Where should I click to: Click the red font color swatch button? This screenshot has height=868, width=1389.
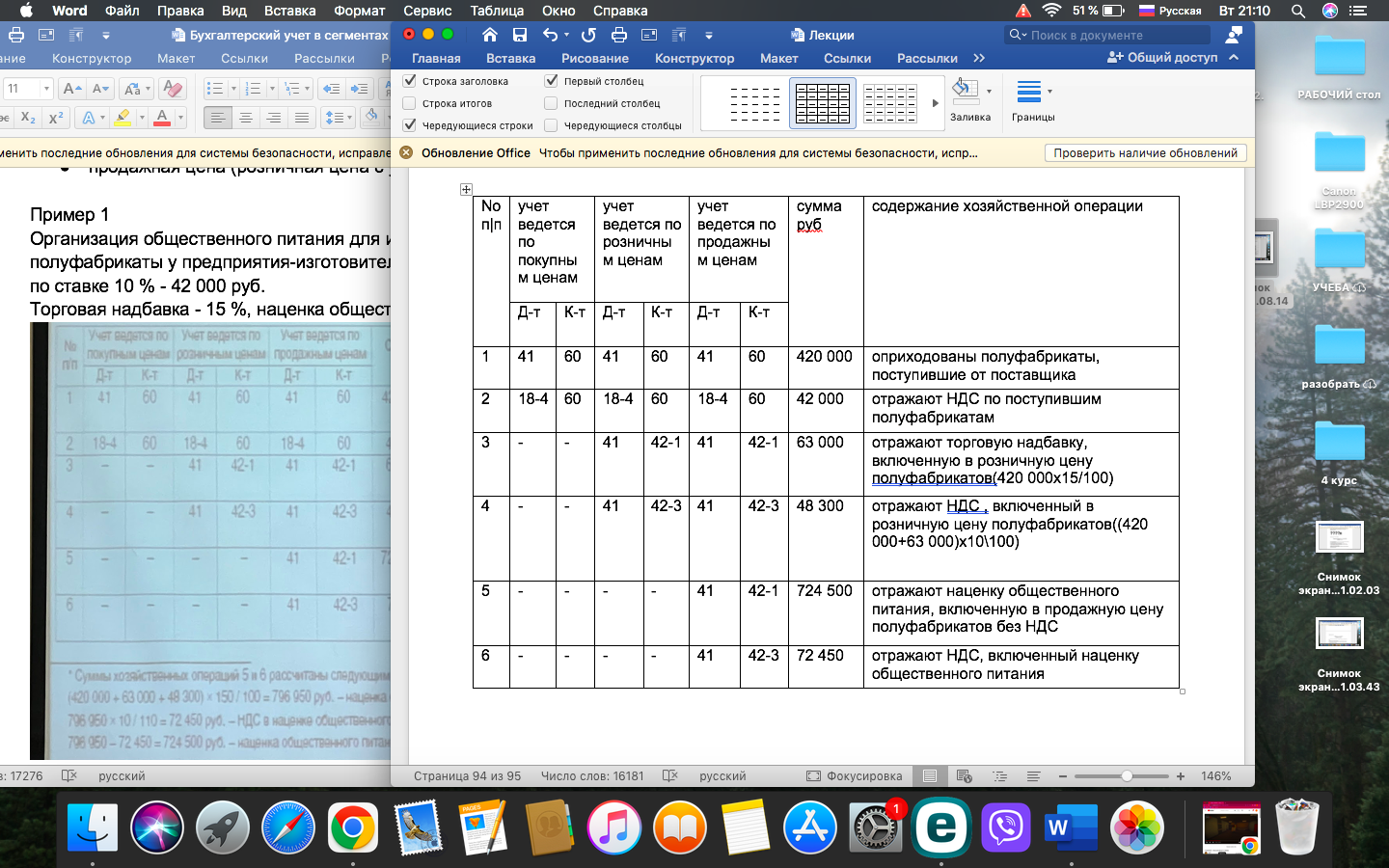[162, 118]
